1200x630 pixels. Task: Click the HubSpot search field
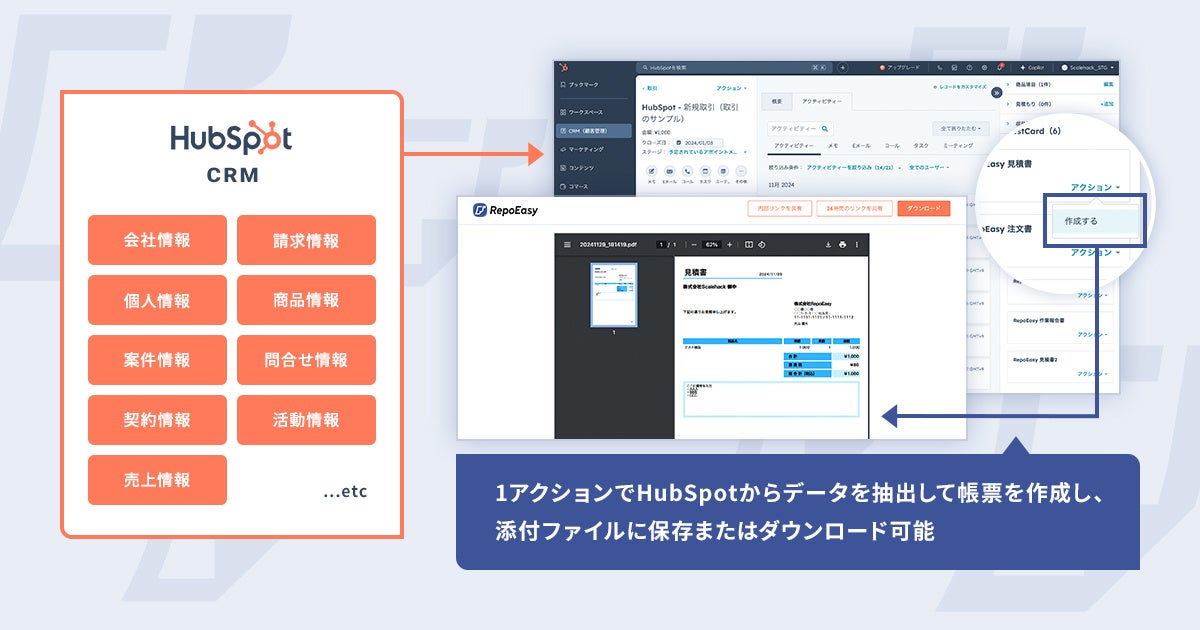pos(735,68)
